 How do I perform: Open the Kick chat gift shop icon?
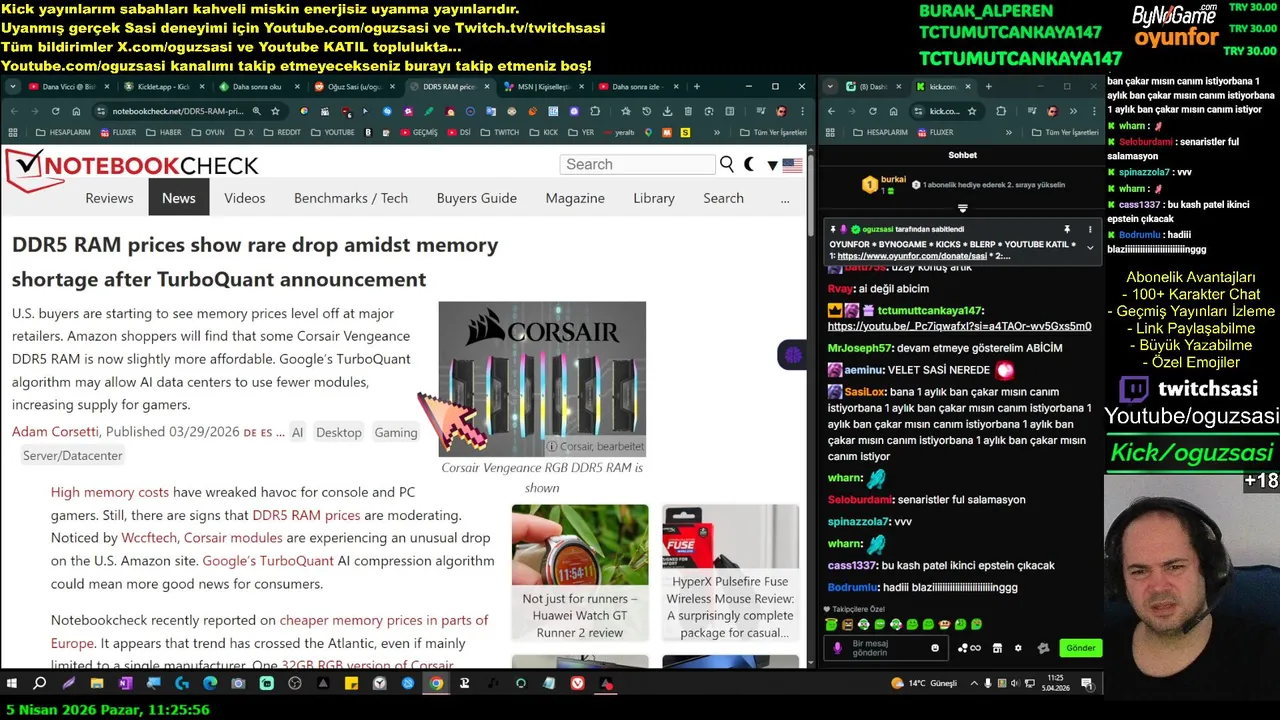click(997, 648)
